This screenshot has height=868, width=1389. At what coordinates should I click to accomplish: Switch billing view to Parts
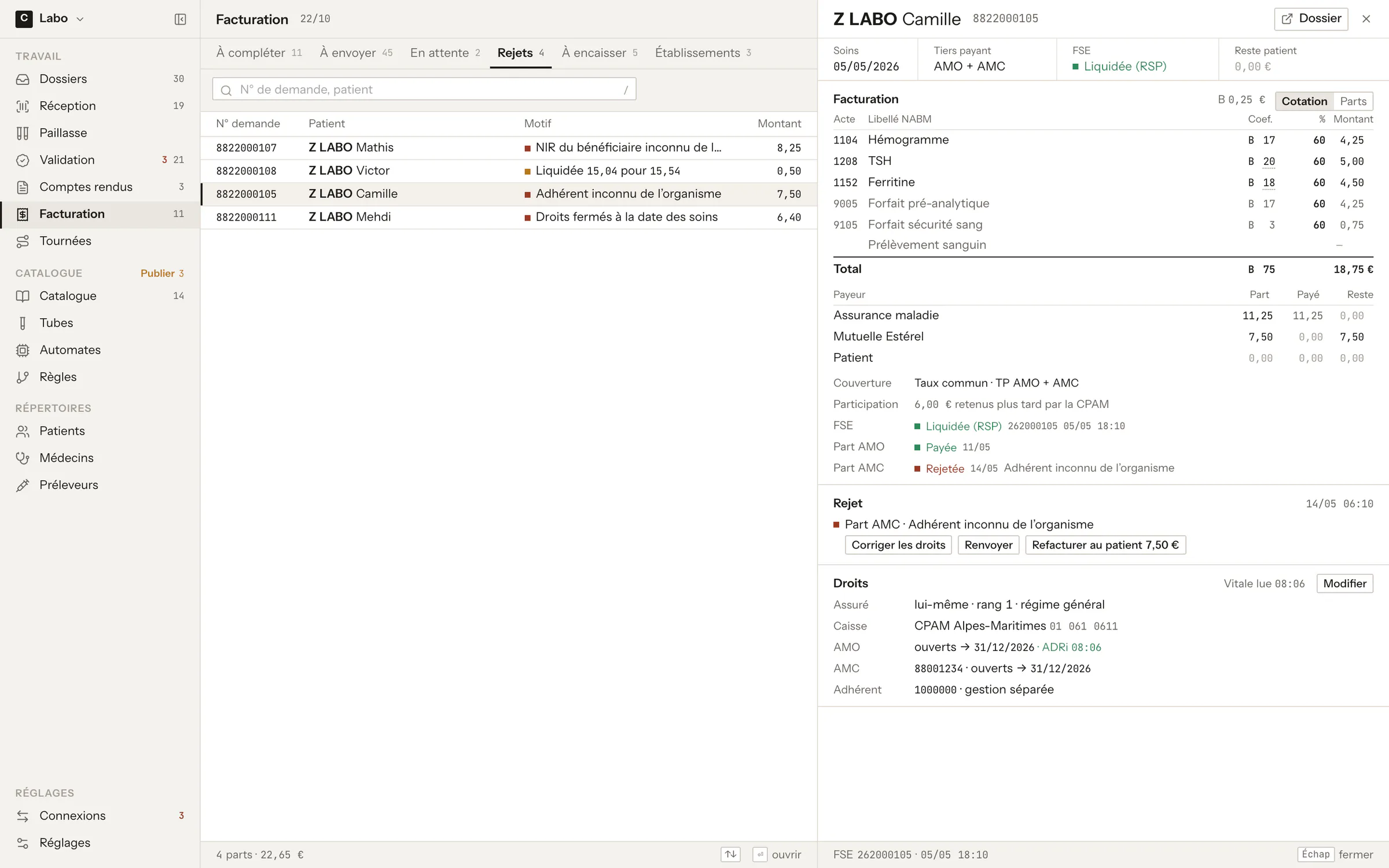click(1353, 101)
